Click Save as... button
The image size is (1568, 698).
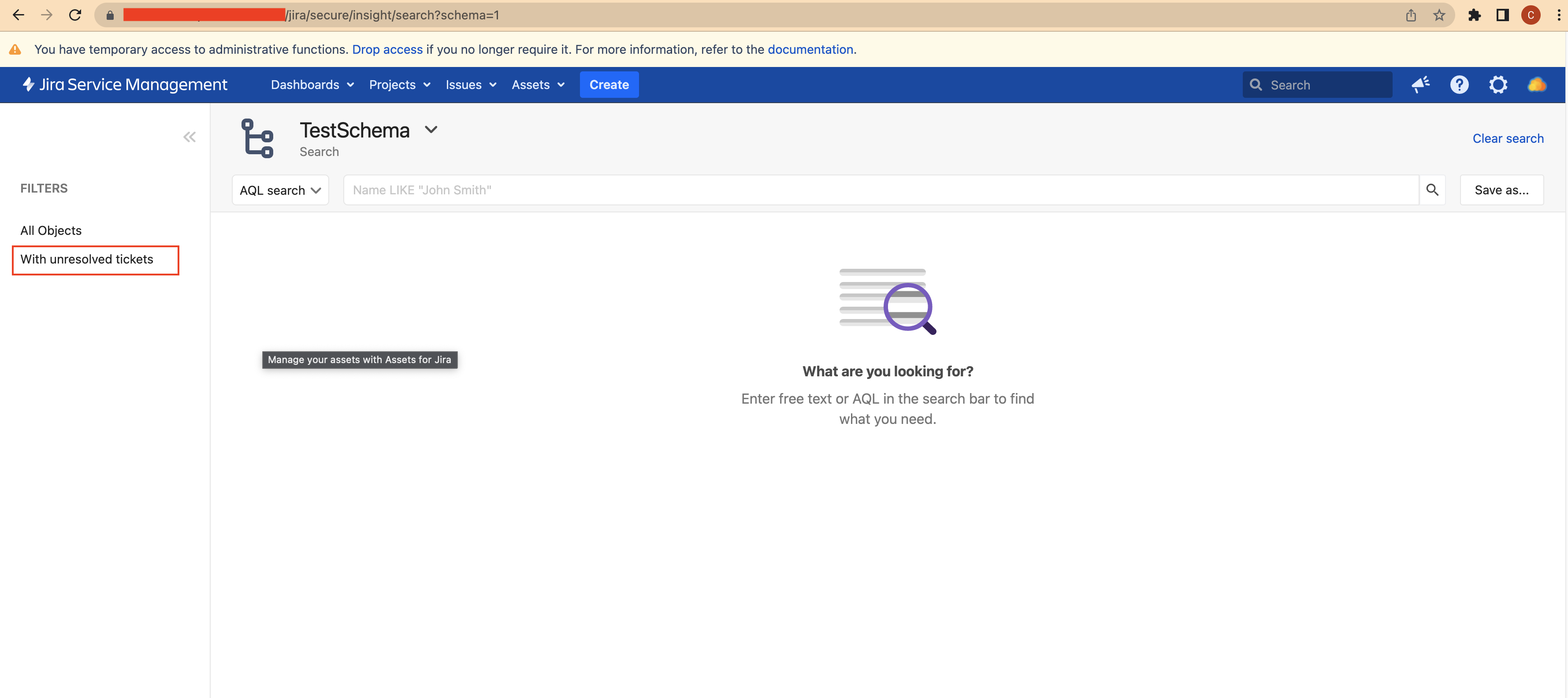point(1501,190)
